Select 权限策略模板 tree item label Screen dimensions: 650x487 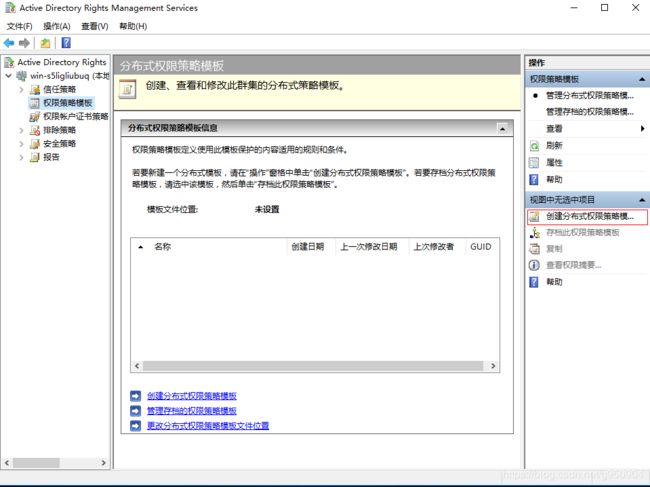pos(68,103)
